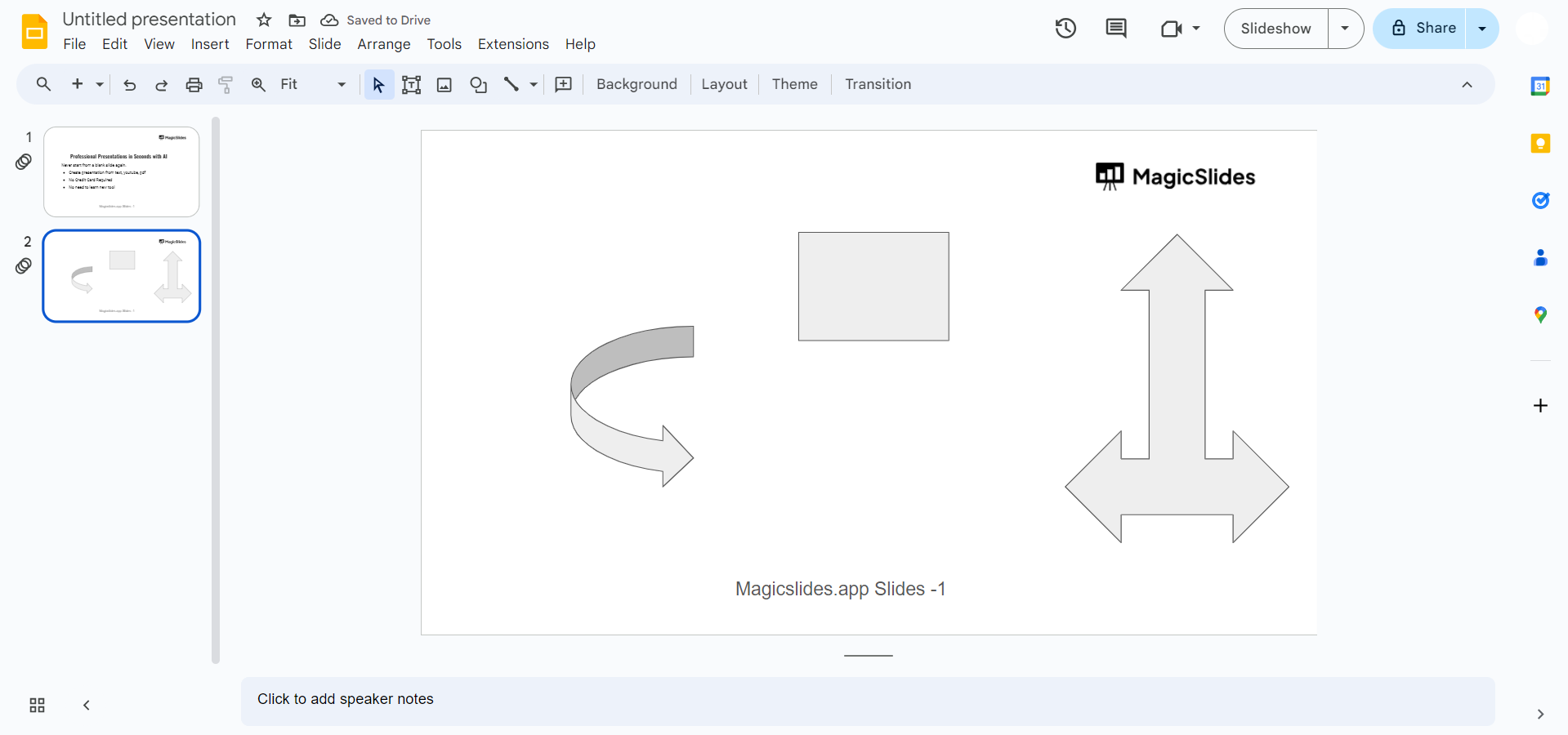Expand new slide layout dropdown arrow
Viewport: 1568px width, 735px height.
click(100, 84)
